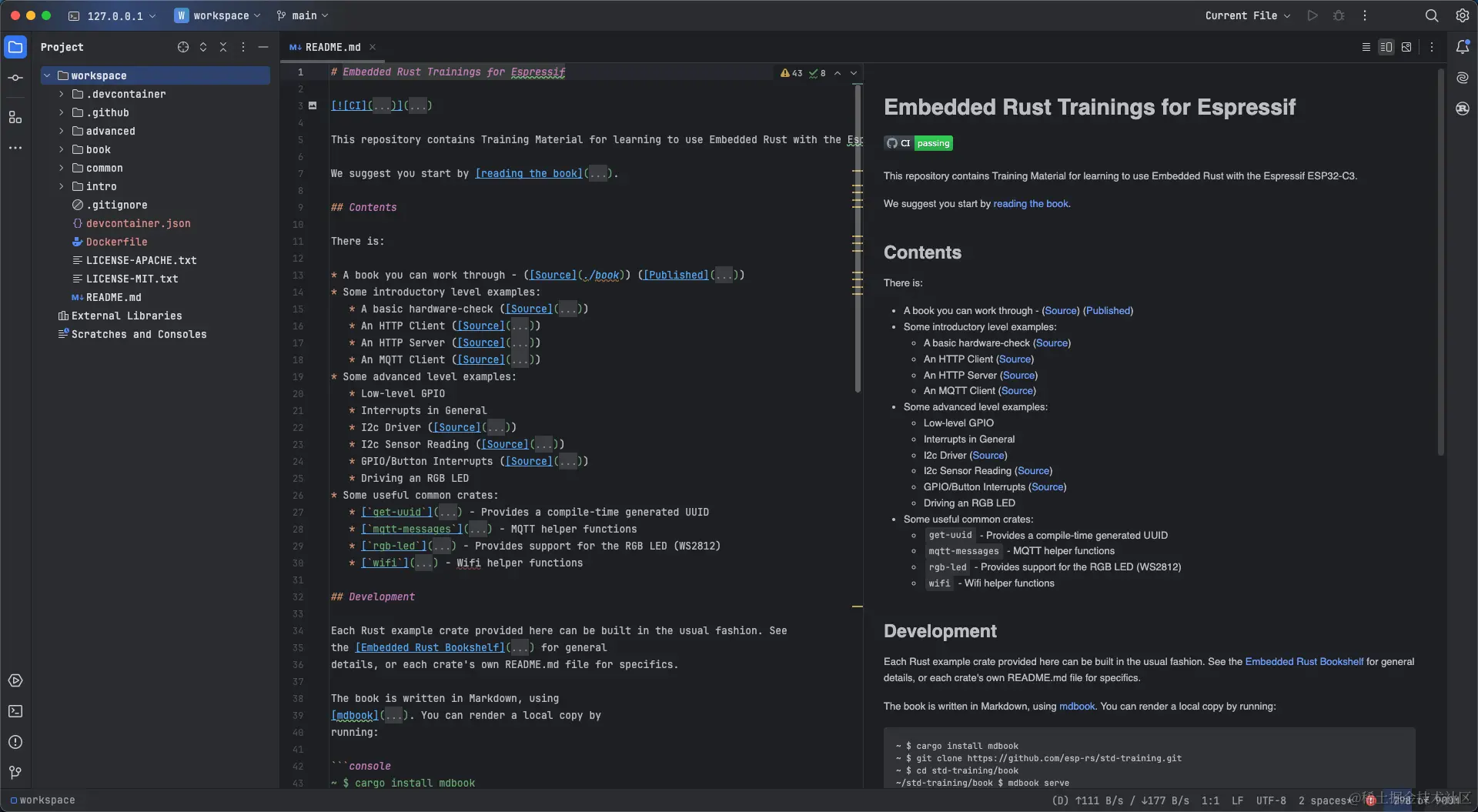Close the README.md editor tab
This screenshot has width=1478, height=812.
point(373,47)
